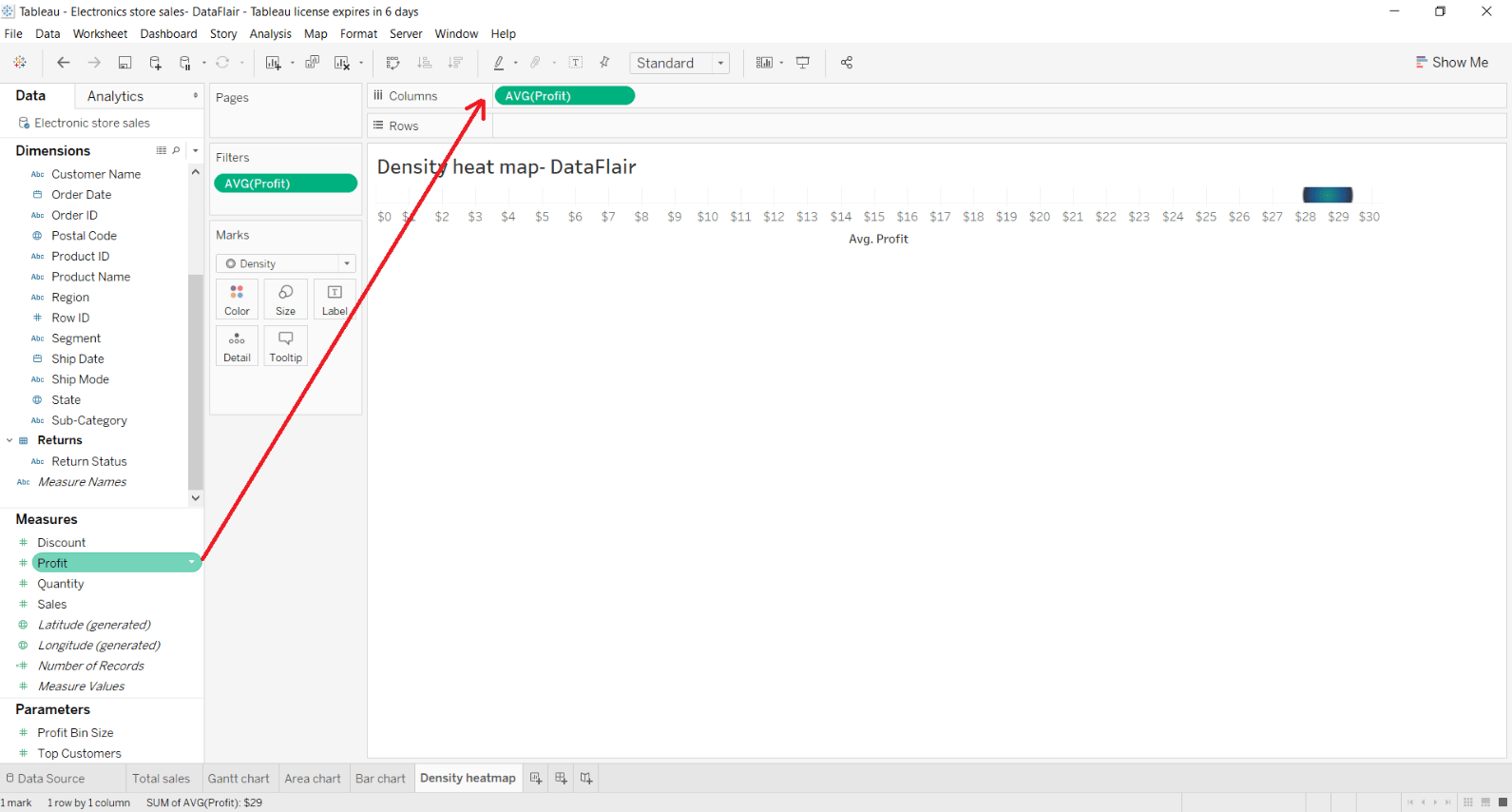This screenshot has width=1512, height=812.
Task: Click the new story tab icon
Action: 586,778
